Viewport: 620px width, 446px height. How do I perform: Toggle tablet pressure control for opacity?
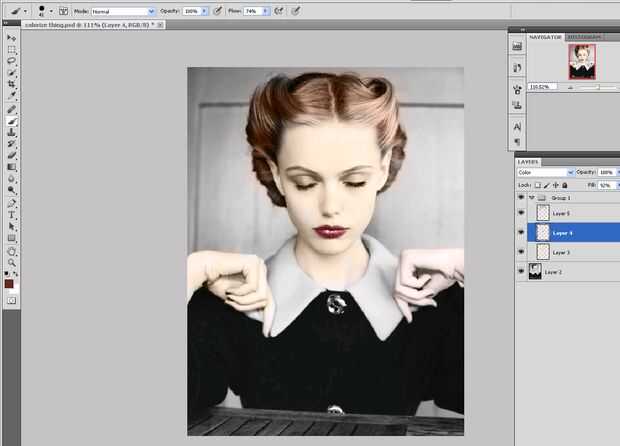pyautogui.click(x=217, y=11)
